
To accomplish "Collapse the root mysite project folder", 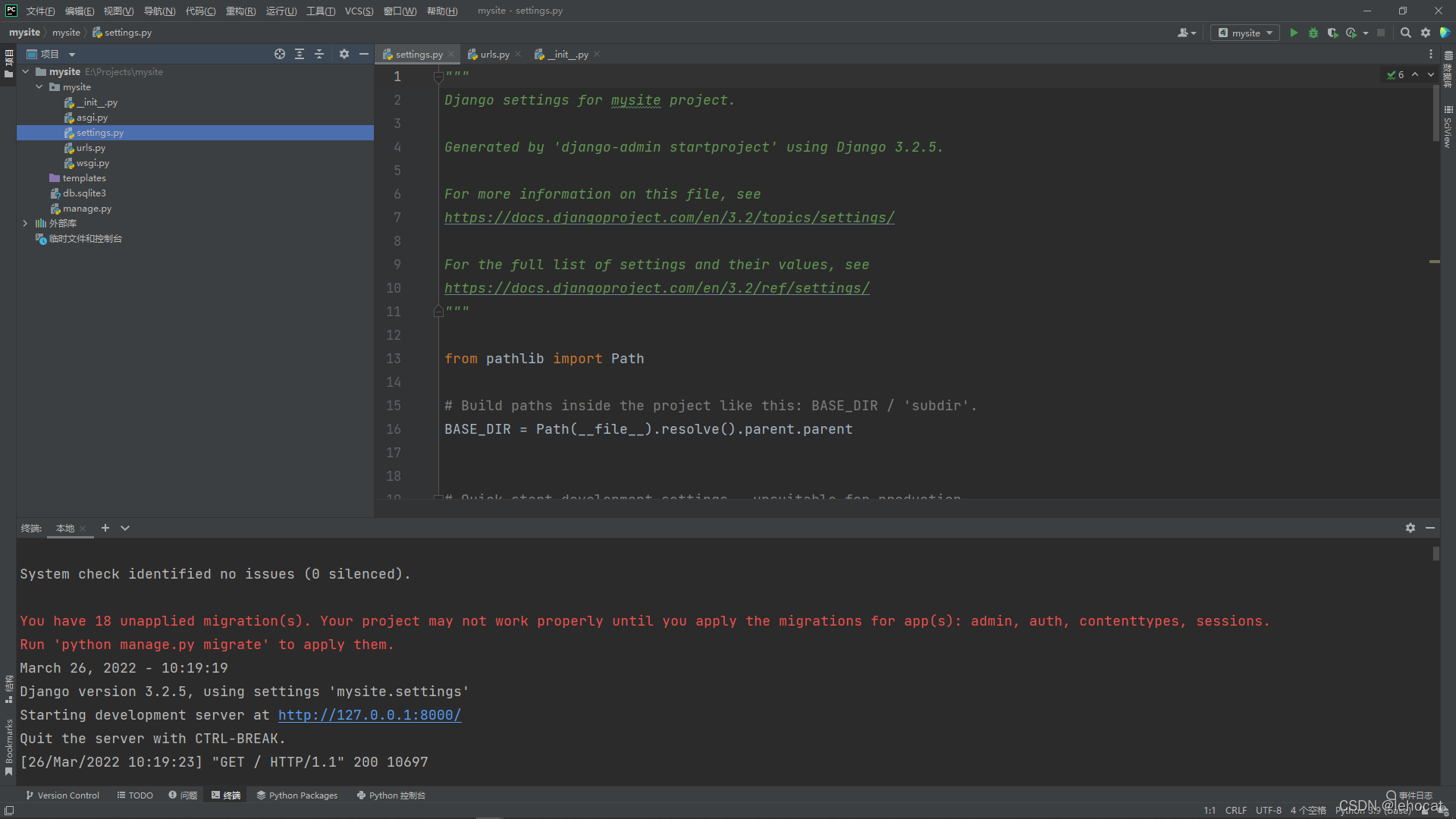I will point(26,72).
